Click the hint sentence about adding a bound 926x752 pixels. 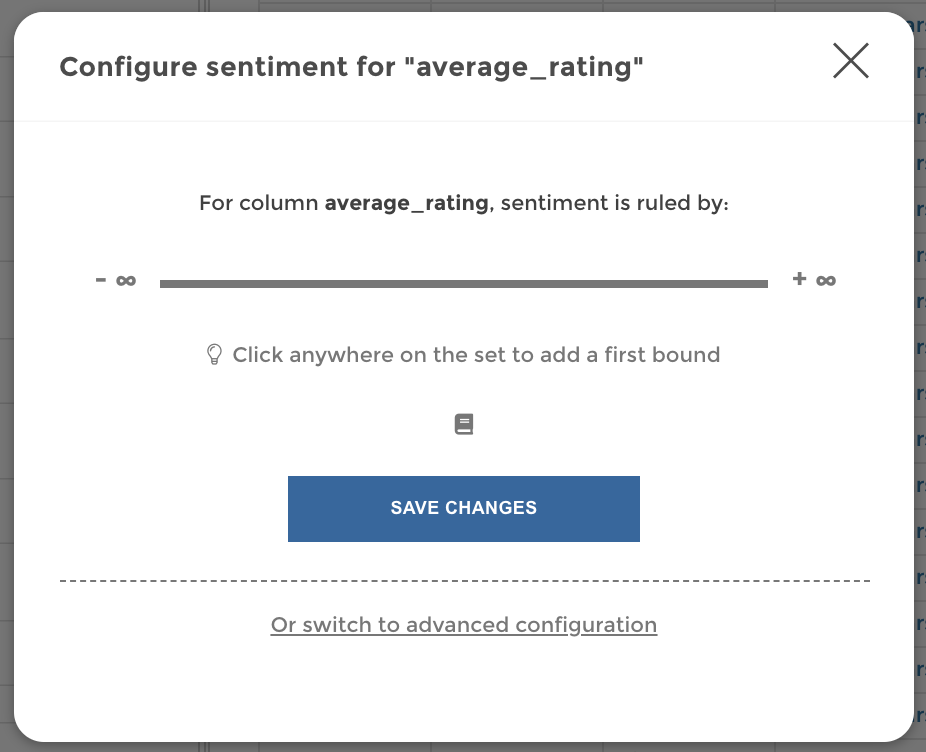click(x=477, y=354)
